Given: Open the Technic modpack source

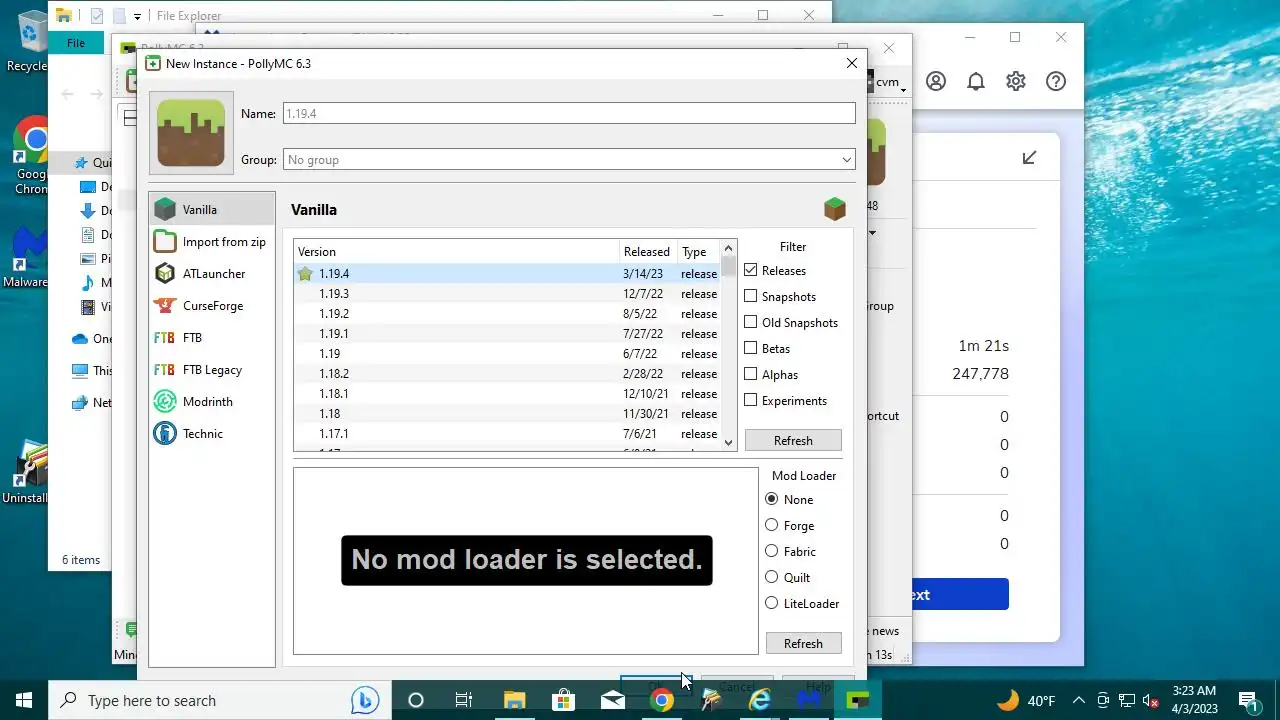Looking at the screenshot, I should point(212,433).
